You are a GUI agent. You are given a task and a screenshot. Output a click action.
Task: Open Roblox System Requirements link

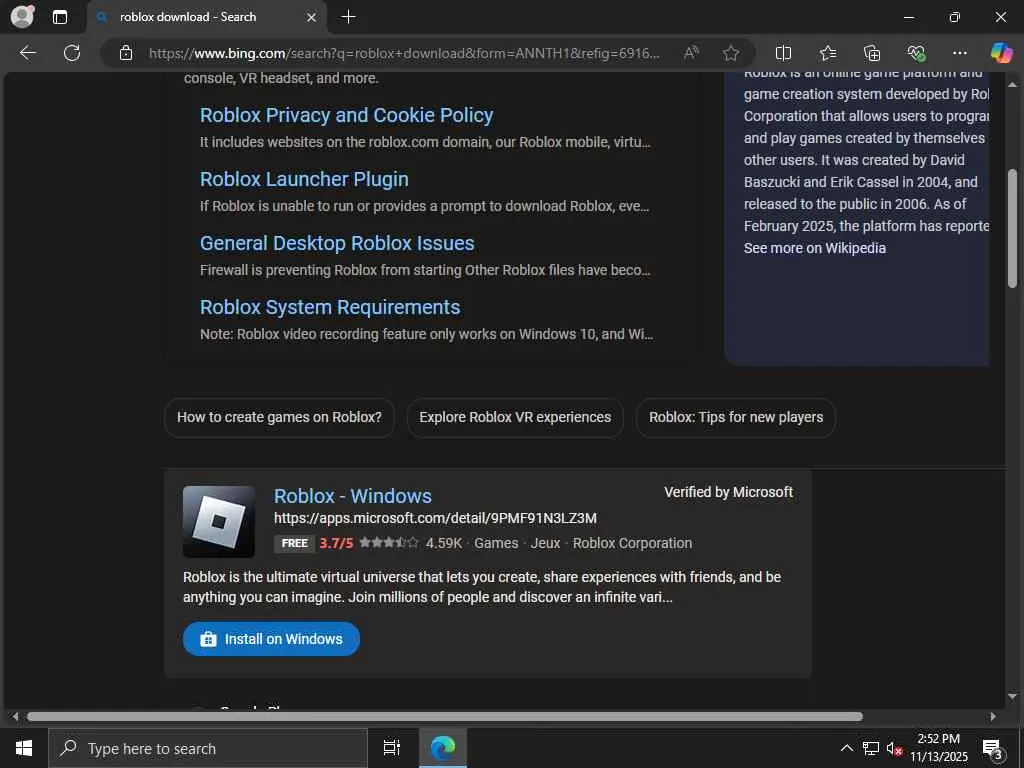pyautogui.click(x=330, y=307)
